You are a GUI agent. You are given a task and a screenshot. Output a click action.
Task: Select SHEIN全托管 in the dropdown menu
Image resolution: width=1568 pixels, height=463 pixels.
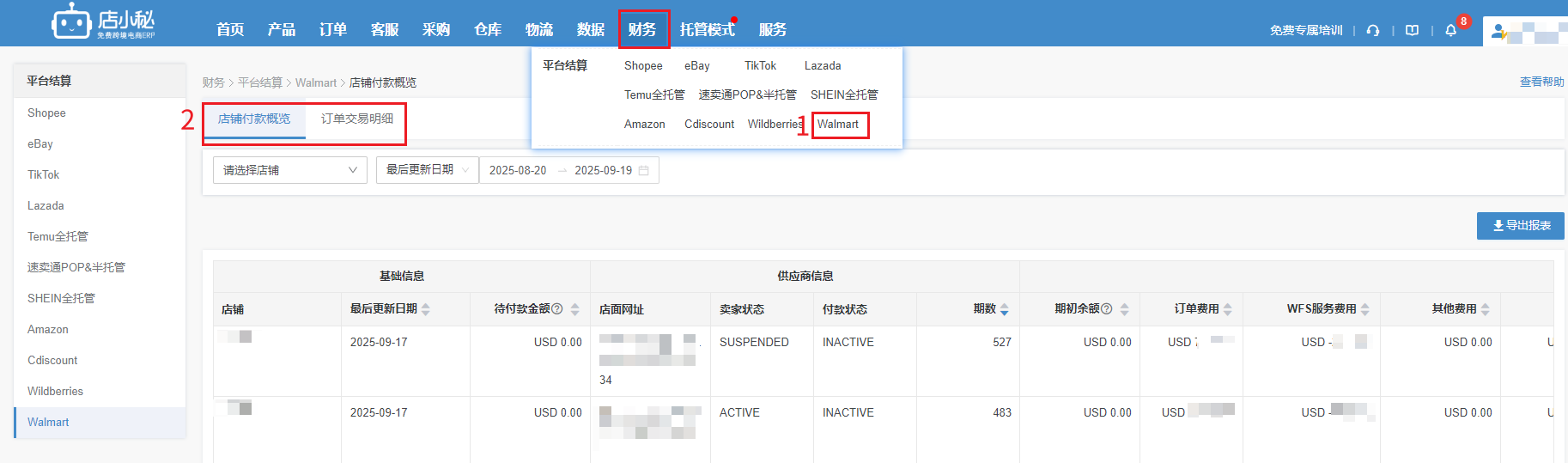click(x=844, y=94)
